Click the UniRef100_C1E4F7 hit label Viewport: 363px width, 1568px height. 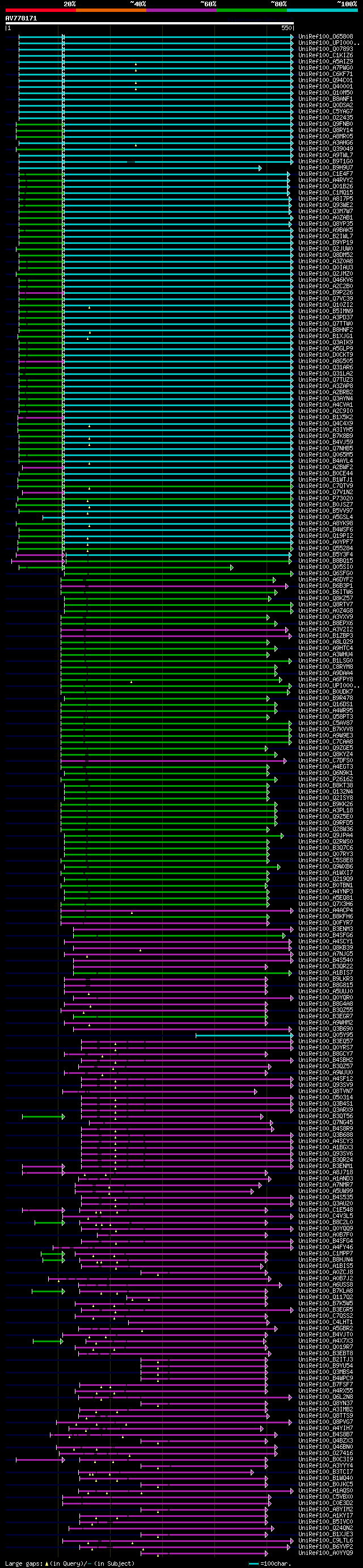tap(325, 174)
